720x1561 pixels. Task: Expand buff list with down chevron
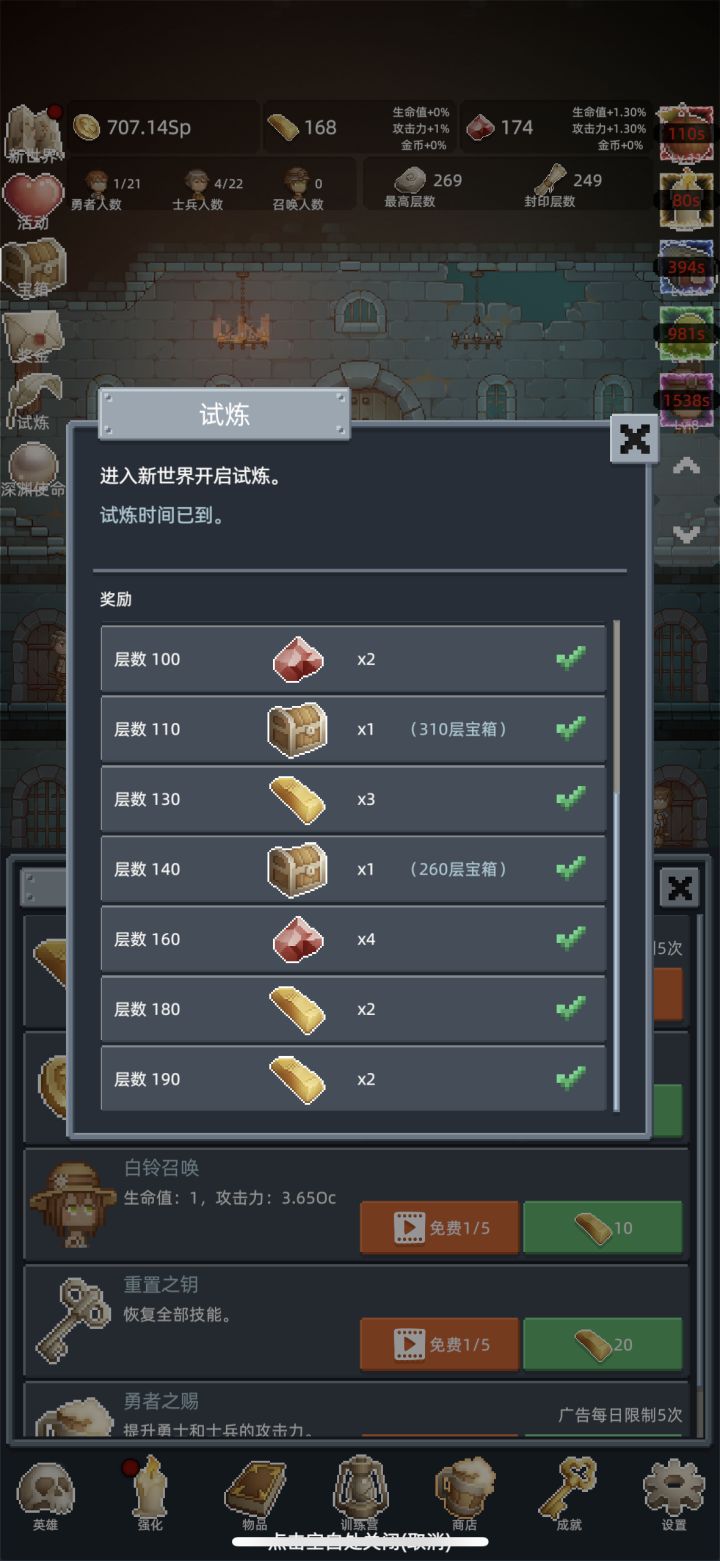click(x=686, y=533)
